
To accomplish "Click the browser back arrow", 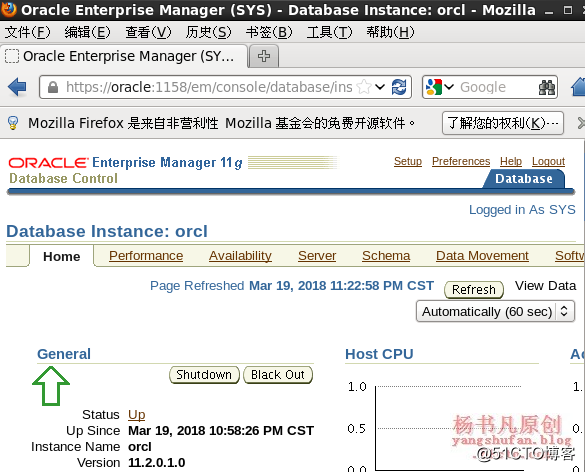I will coord(17,87).
